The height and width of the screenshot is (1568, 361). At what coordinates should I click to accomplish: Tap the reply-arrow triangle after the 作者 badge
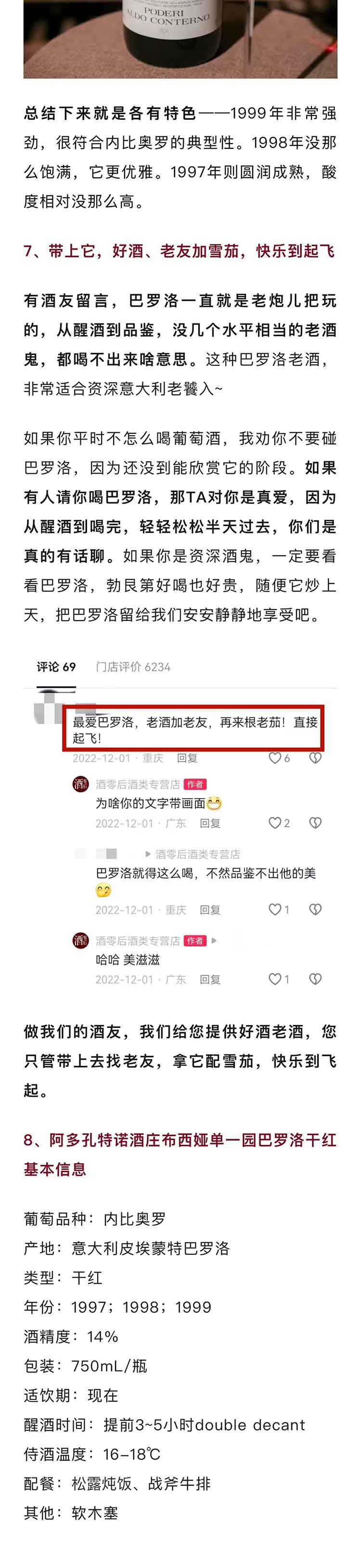pyautogui.click(x=214, y=940)
